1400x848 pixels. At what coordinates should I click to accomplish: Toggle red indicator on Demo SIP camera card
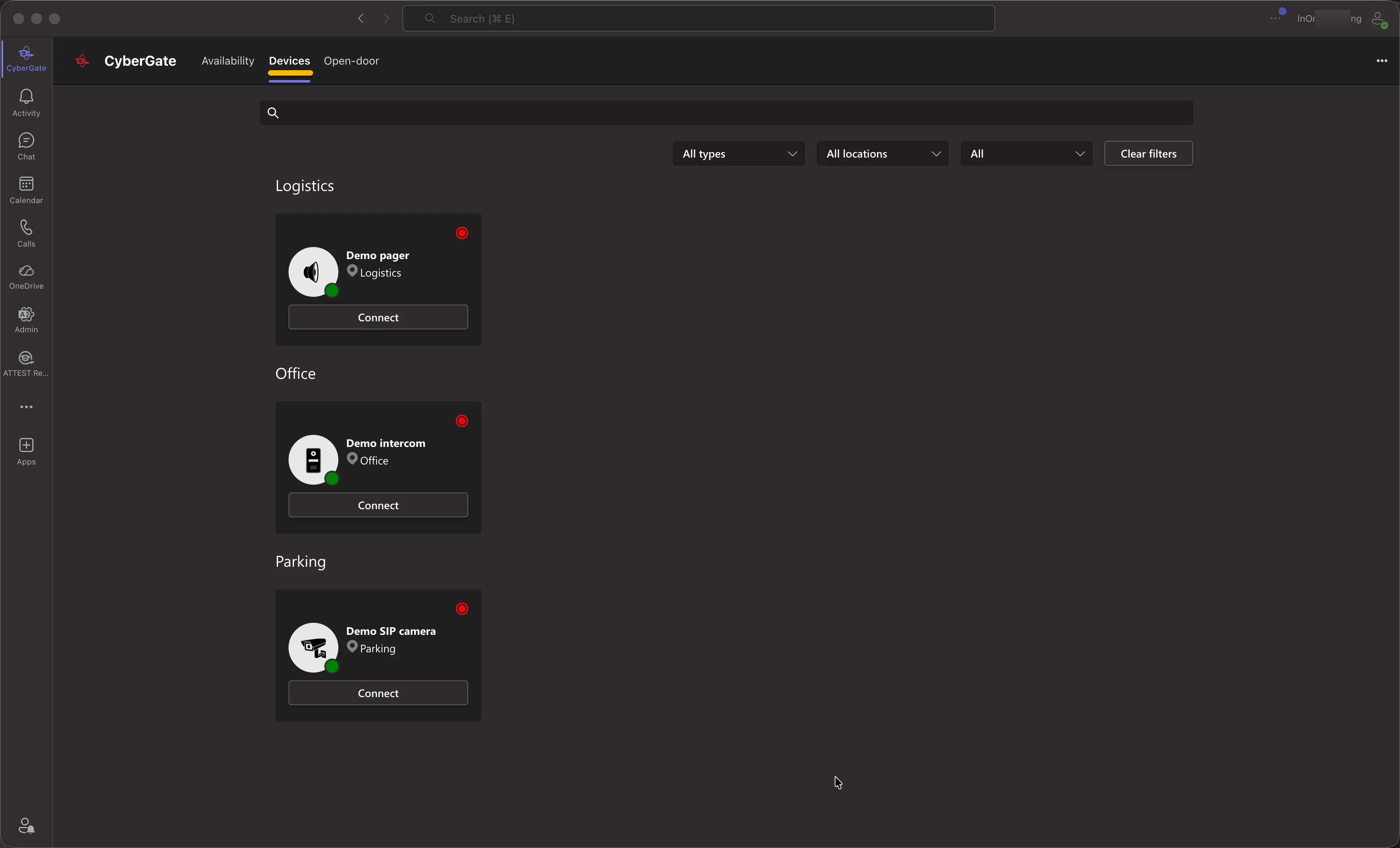point(462,609)
